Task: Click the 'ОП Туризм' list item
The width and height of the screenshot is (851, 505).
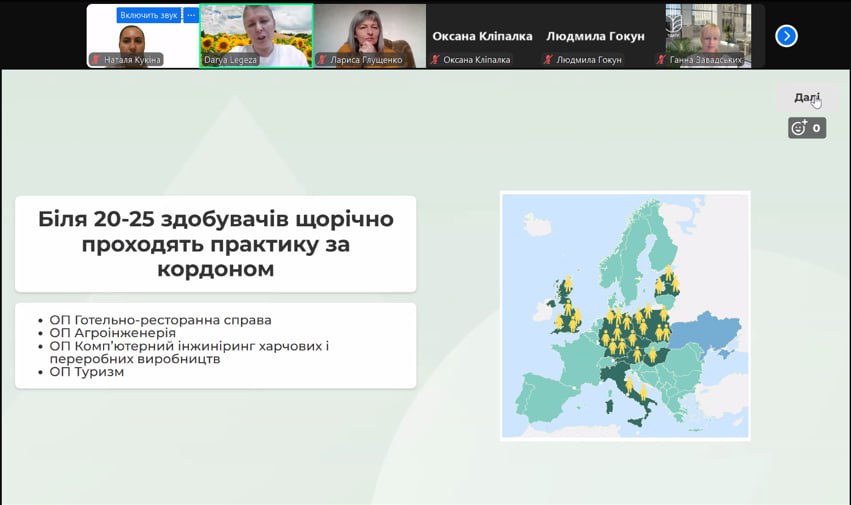Action: (87, 371)
